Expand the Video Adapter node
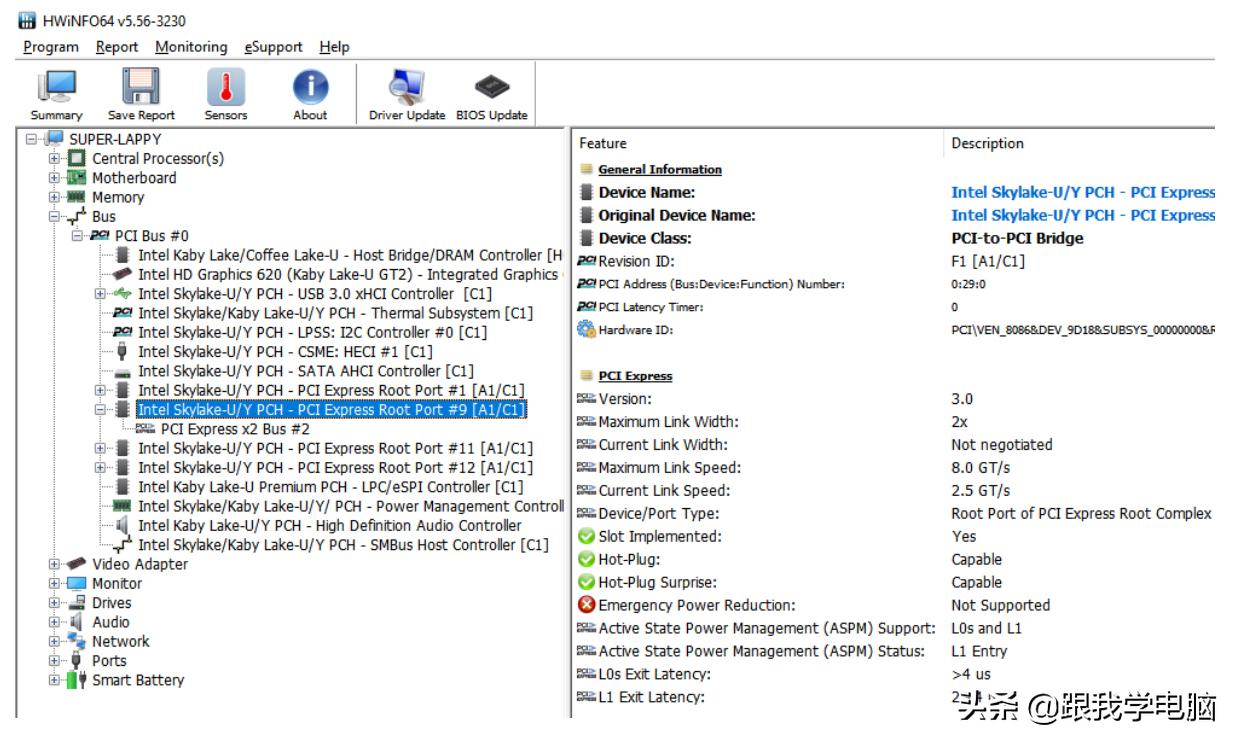The height and width of the screenshot is (744, 1238). pos(55,564)
